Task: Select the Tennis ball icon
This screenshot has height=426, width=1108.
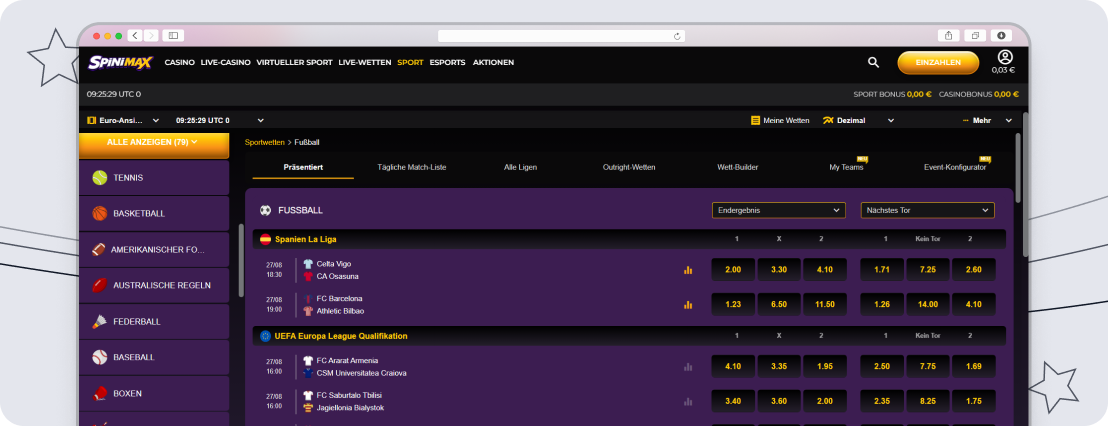Action: click(x=100, y=177)
